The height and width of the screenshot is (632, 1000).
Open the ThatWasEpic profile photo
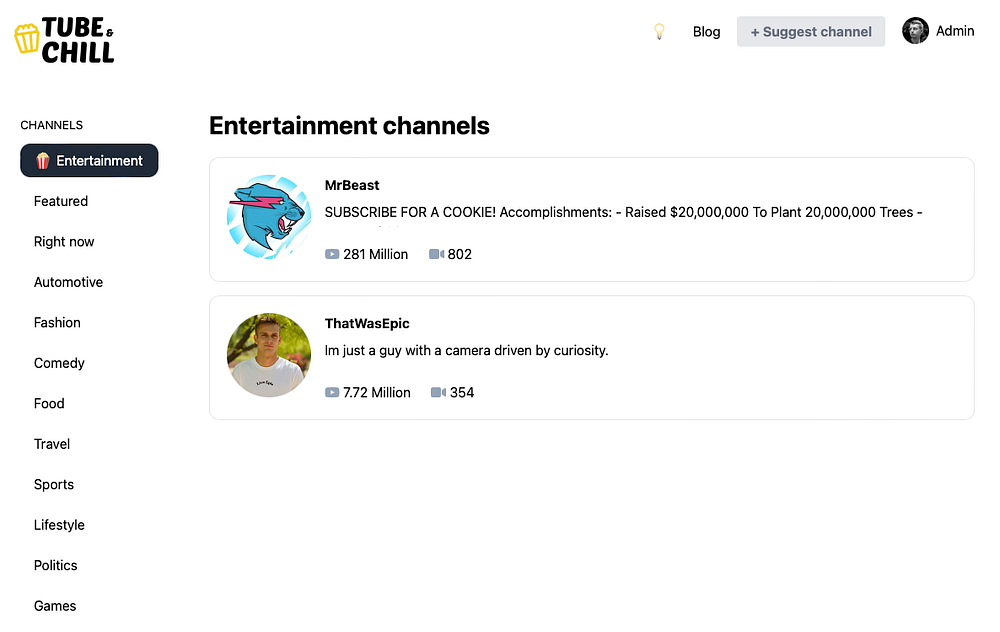coord(269,355)
